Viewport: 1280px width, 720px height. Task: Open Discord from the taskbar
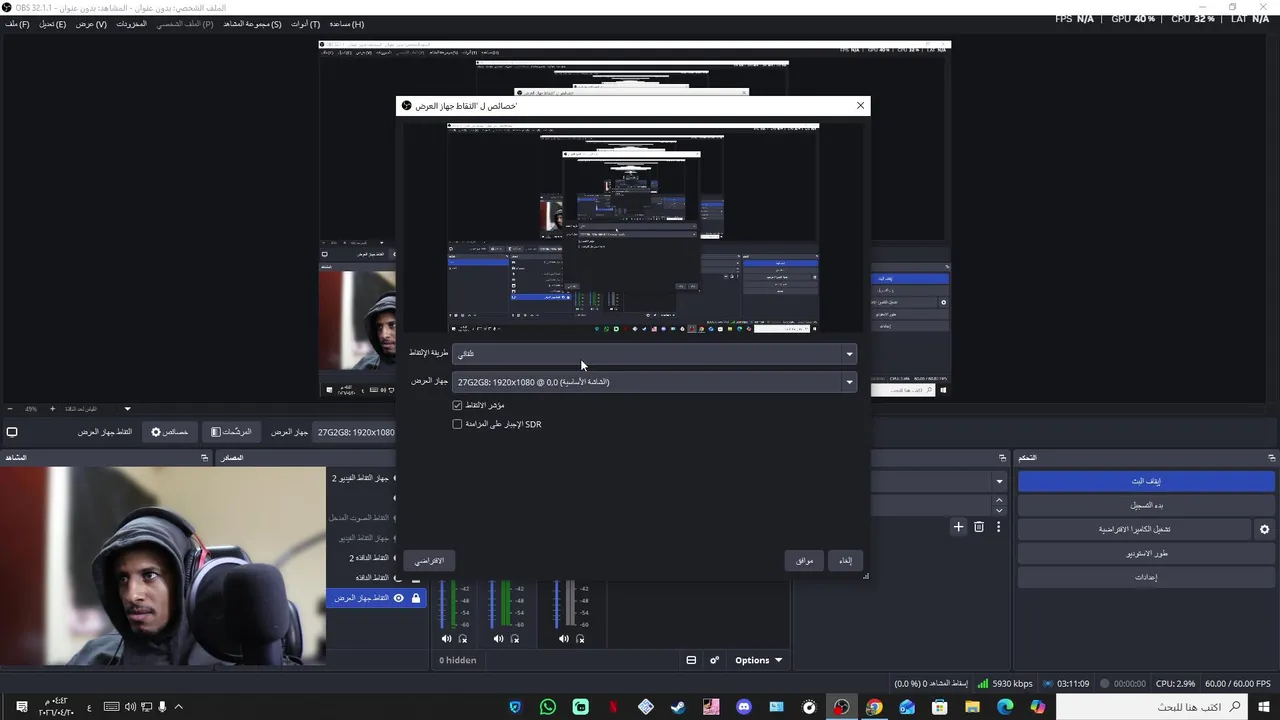(743, 707)
